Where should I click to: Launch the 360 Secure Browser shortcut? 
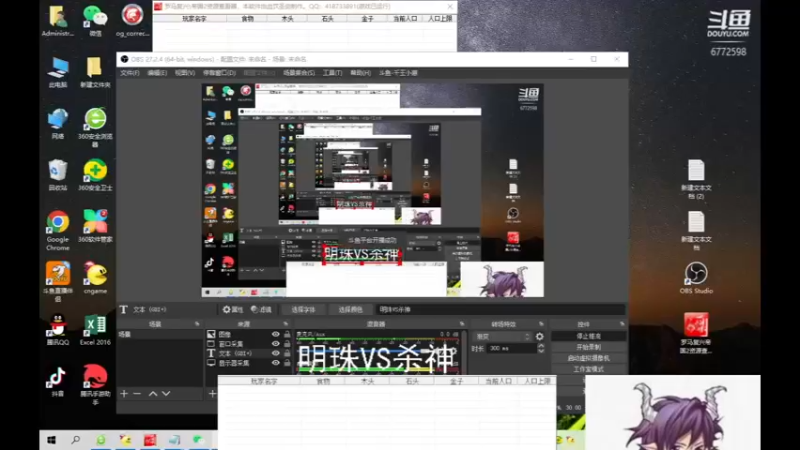click(x=95, y=127)
